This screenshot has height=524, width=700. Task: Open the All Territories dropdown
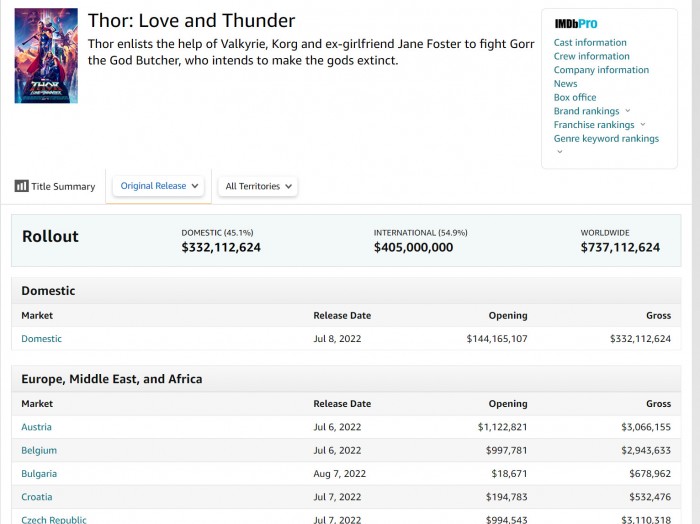click(258, 186)
